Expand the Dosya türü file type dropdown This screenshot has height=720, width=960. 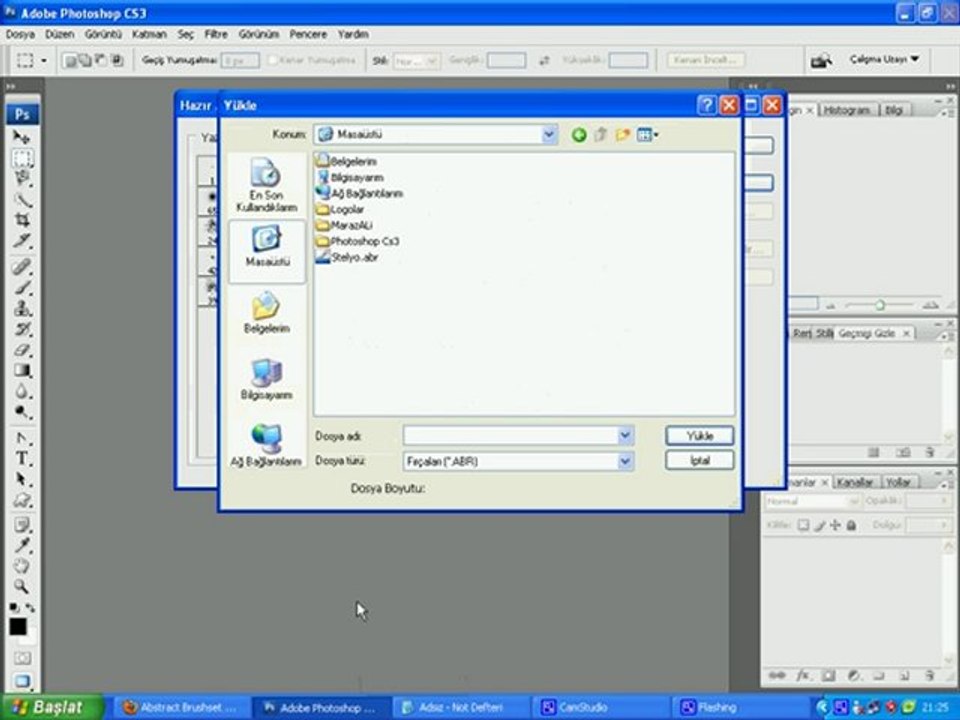(x=625, y=461)
